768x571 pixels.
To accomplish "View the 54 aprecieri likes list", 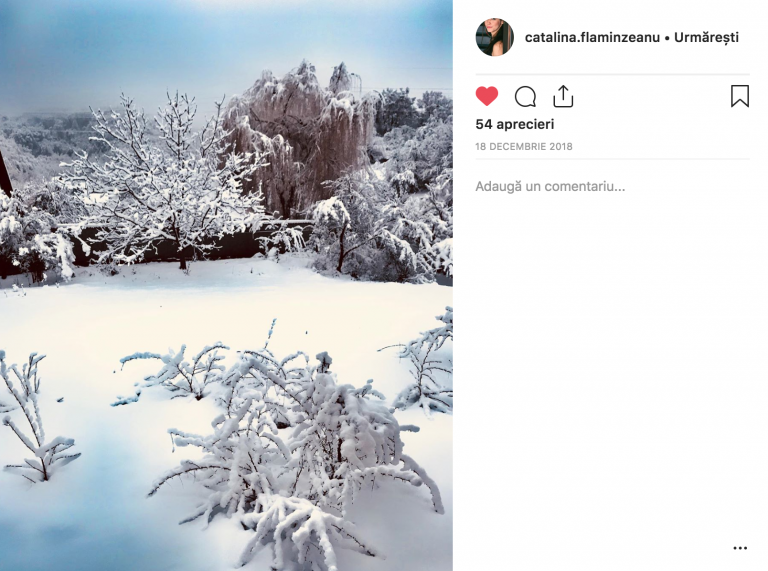I will coord(515,124).
